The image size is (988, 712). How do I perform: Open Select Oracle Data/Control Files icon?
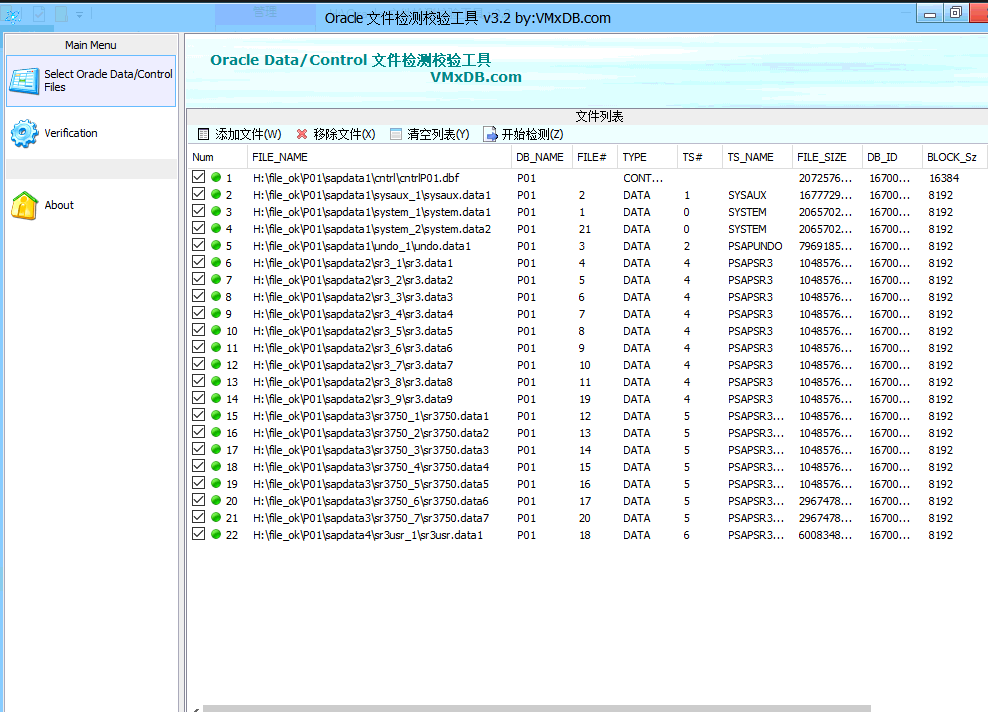25,81
